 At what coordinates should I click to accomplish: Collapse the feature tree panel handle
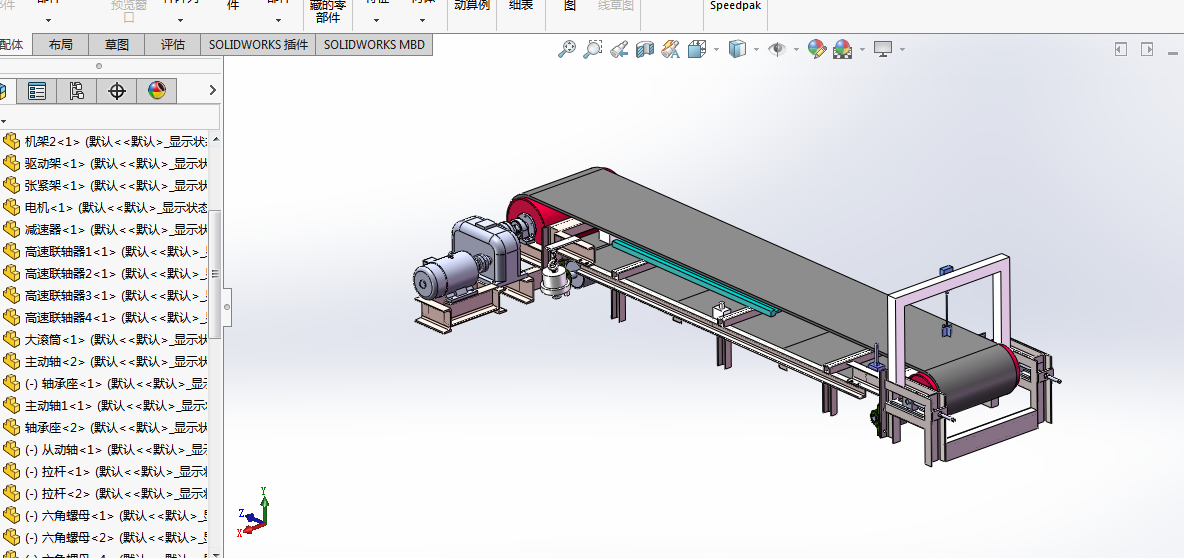pos(227,307)
